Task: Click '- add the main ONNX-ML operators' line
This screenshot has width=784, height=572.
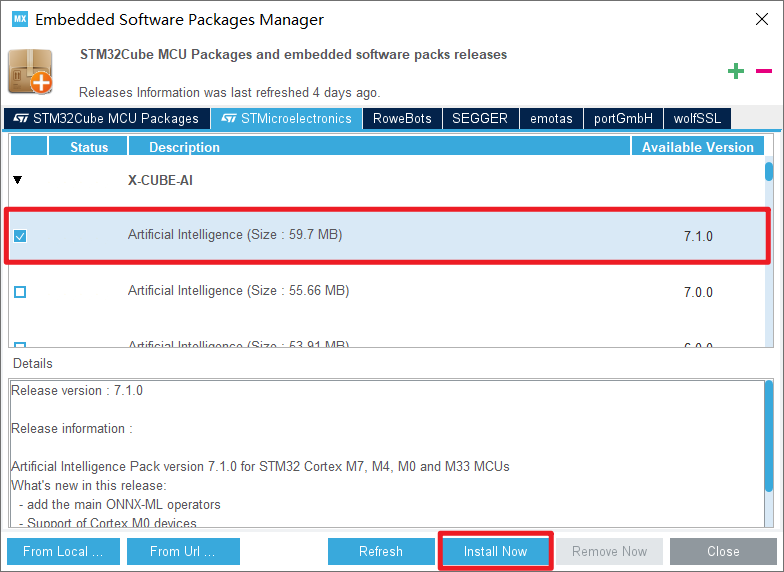Action: click(120, 504)
